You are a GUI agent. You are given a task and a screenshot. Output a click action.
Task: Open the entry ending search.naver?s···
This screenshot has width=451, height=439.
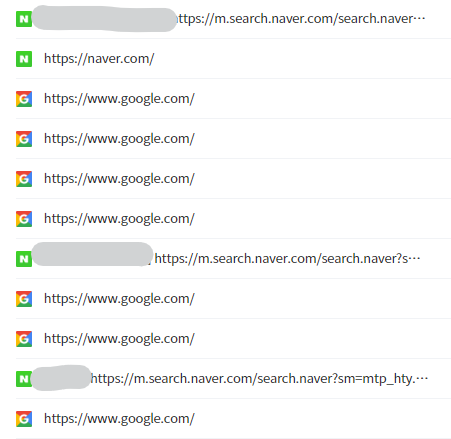tap(287, 259)
